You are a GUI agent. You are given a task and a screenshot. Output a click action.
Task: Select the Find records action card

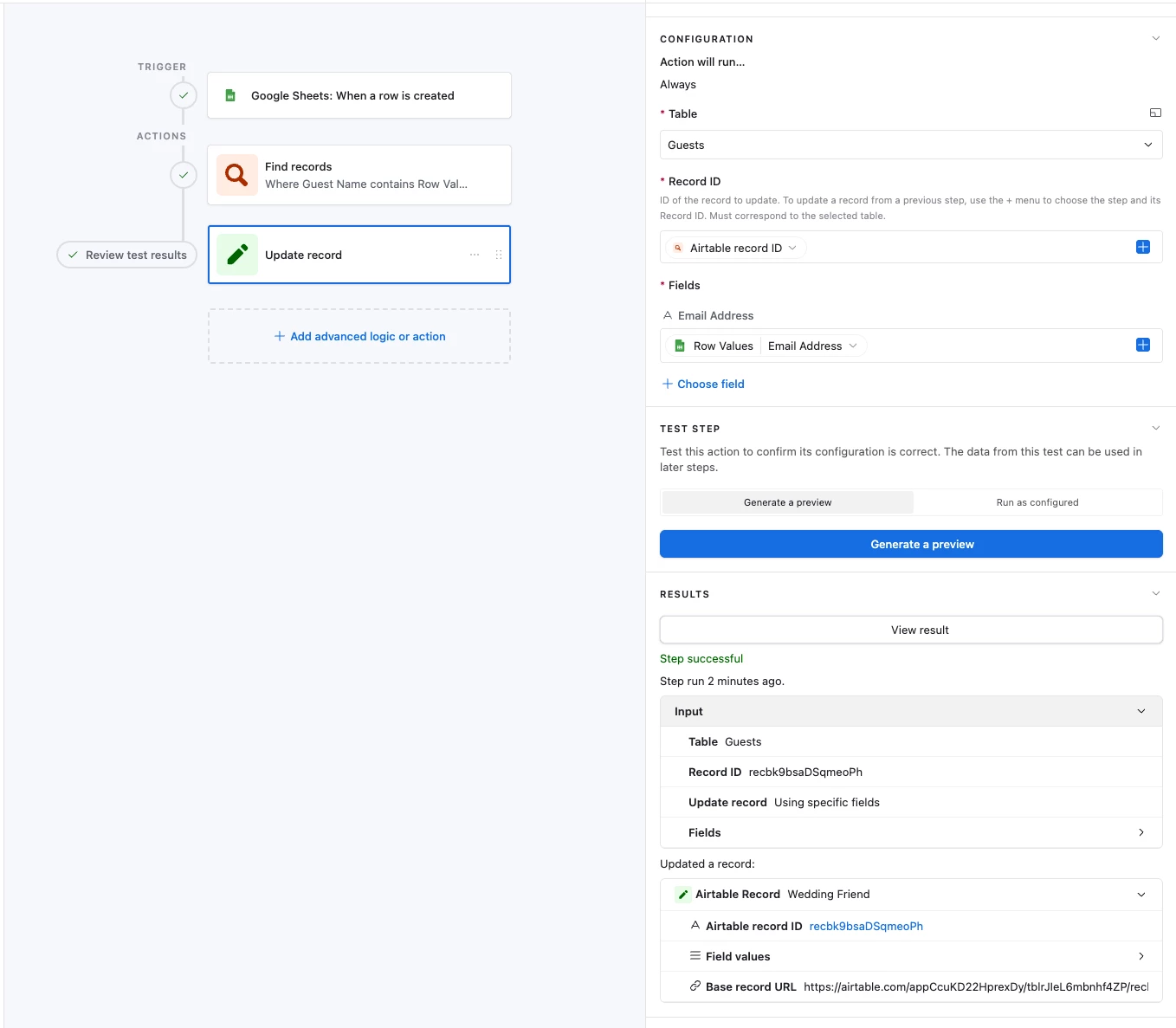(359, 175)
